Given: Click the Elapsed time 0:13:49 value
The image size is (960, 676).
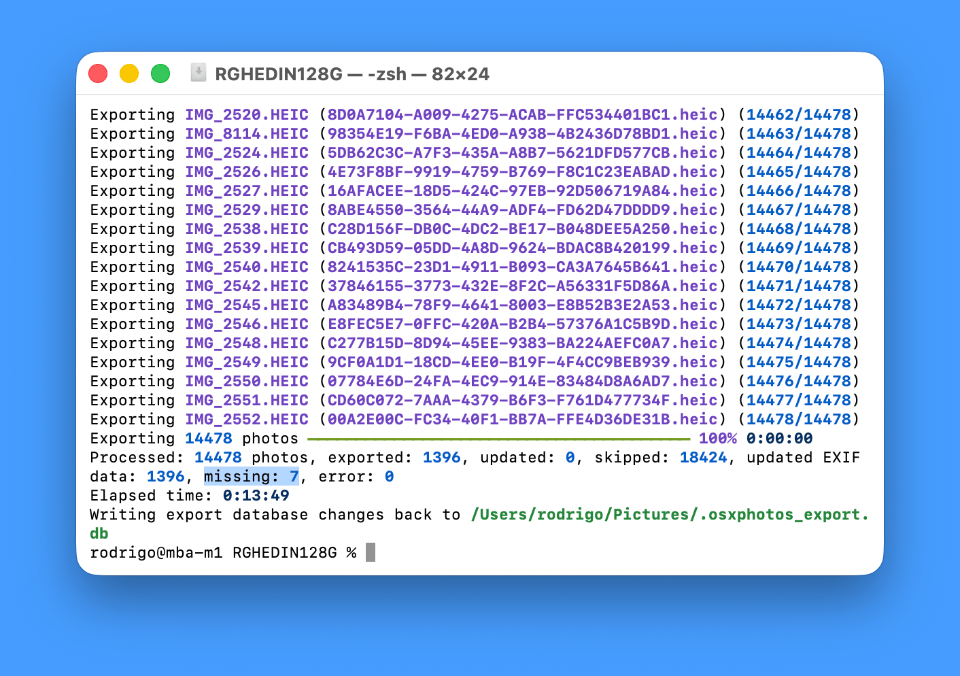Looking at the screenshot, I should 256,495.
